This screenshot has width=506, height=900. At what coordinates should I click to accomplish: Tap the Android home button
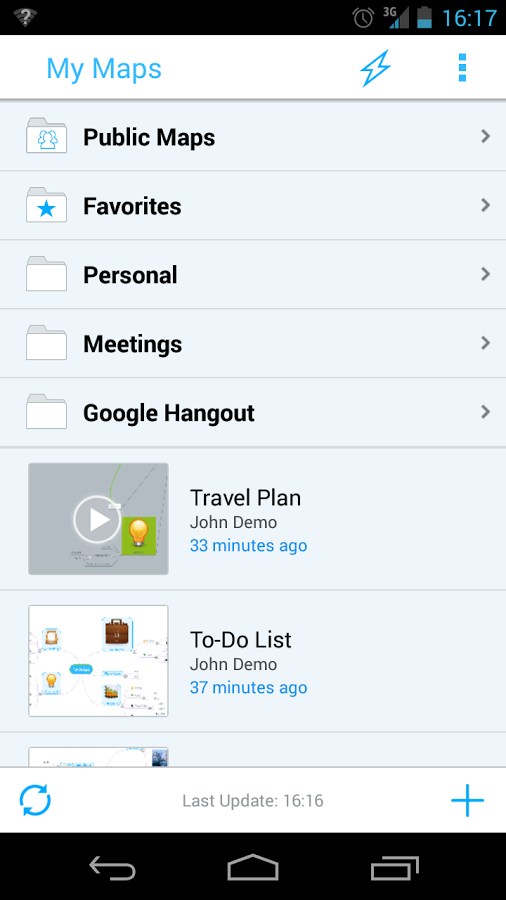coord(253,867)
